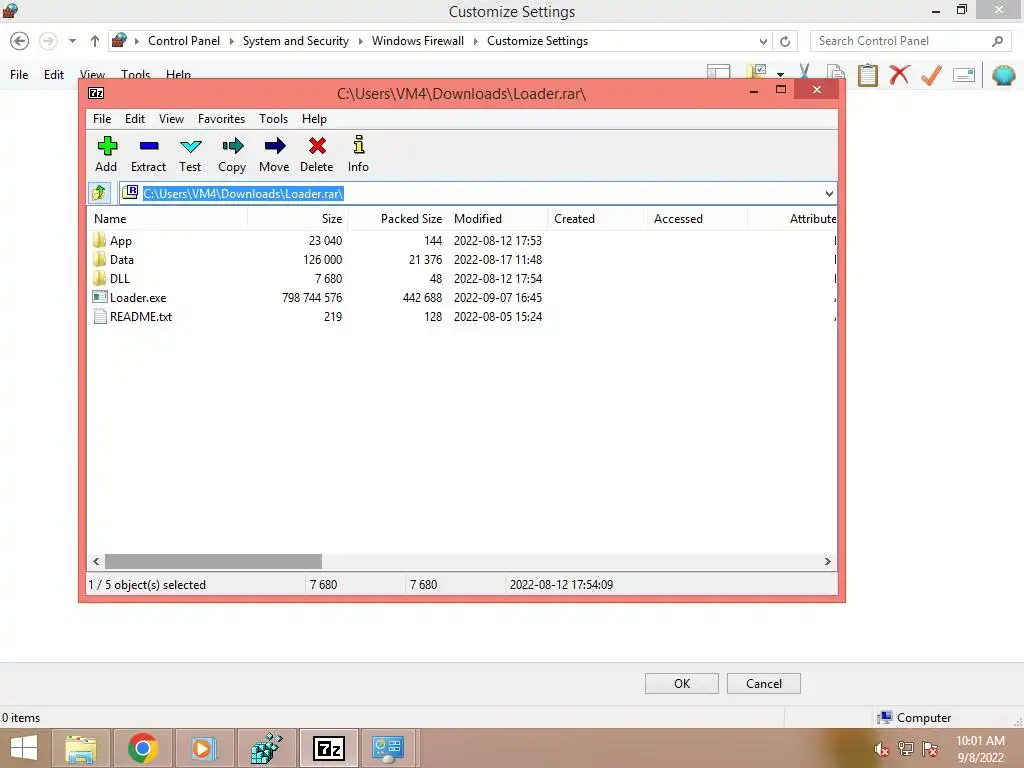Screen dimensions: 1024x768
Task: Sort by the Modified column header
Action: pos(498,219)
